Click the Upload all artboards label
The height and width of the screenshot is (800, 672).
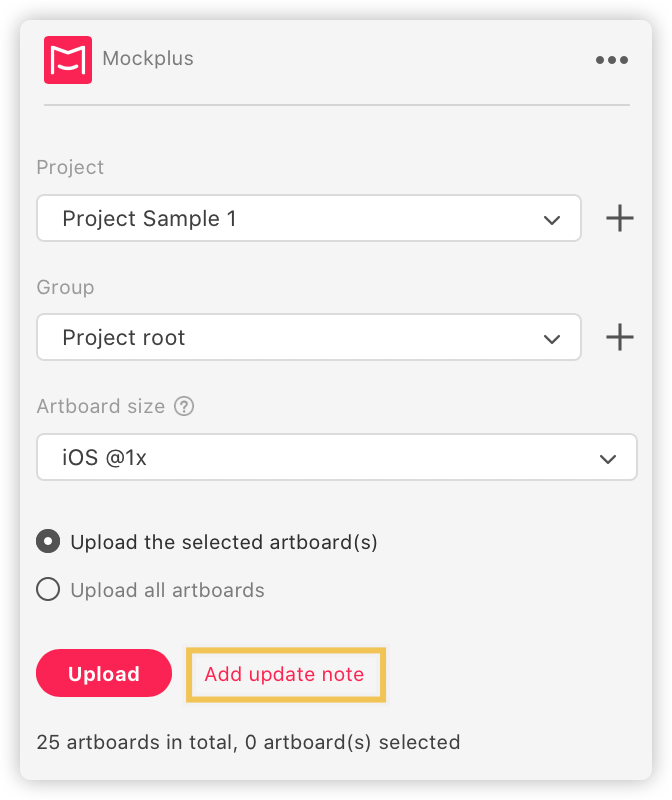click(x=167, y=590)
